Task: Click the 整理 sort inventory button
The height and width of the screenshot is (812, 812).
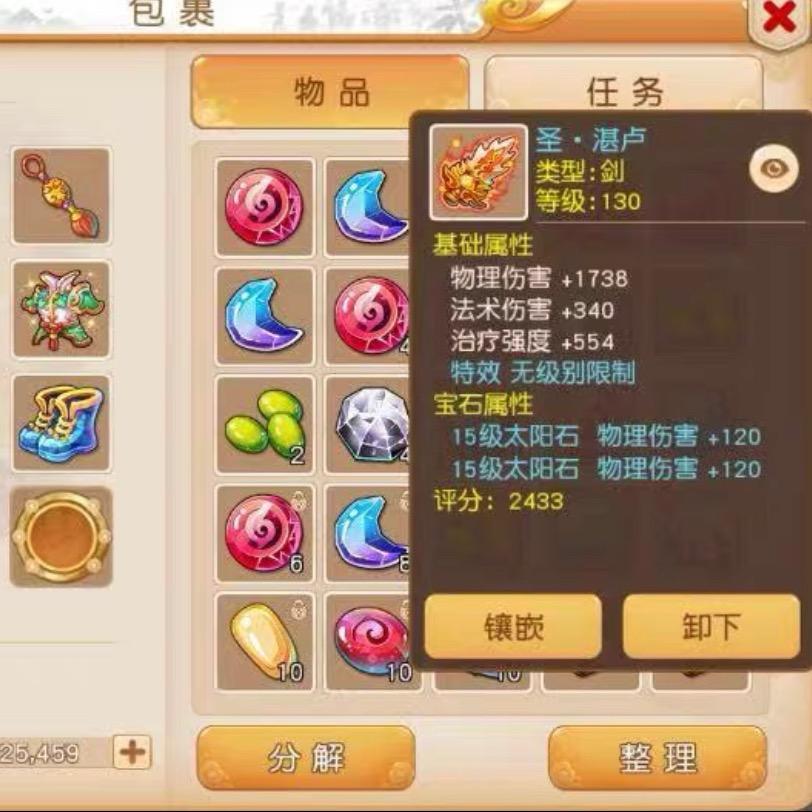Action: click(x=657, y=758)
